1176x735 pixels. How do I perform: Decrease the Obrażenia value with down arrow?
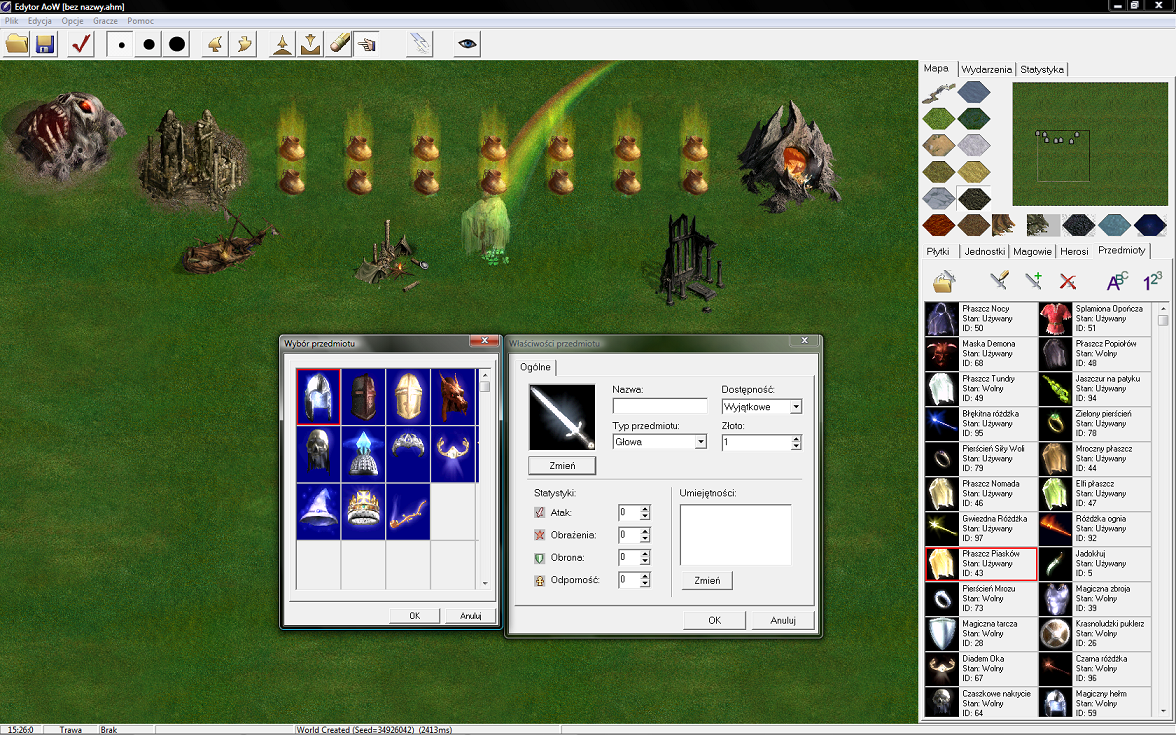pyautogui.click(x=644, y=538)
